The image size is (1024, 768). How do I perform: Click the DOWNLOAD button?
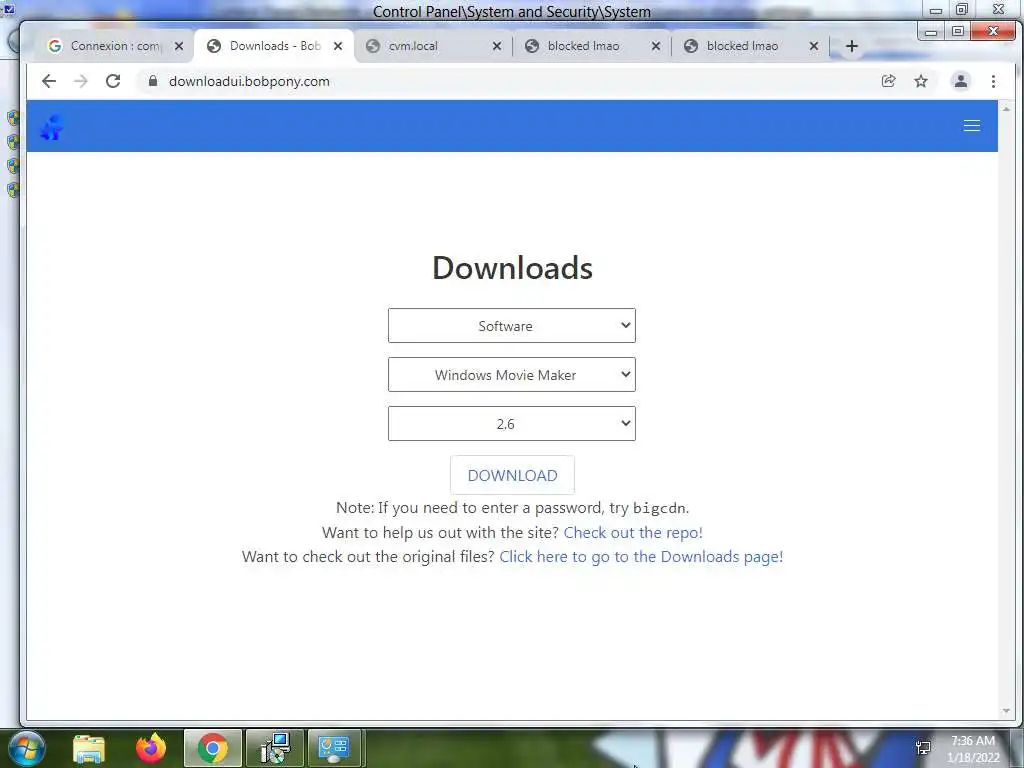[x=512, y=475]
